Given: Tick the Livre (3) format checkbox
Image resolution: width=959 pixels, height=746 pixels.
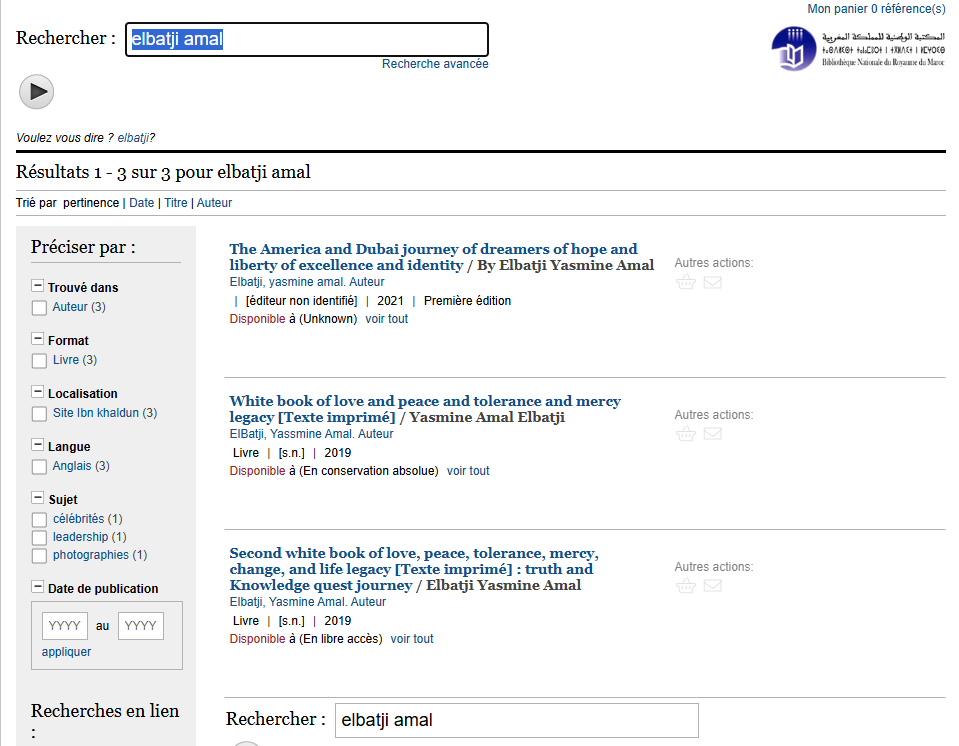Looking at the screenshot, I should [39, 361].
